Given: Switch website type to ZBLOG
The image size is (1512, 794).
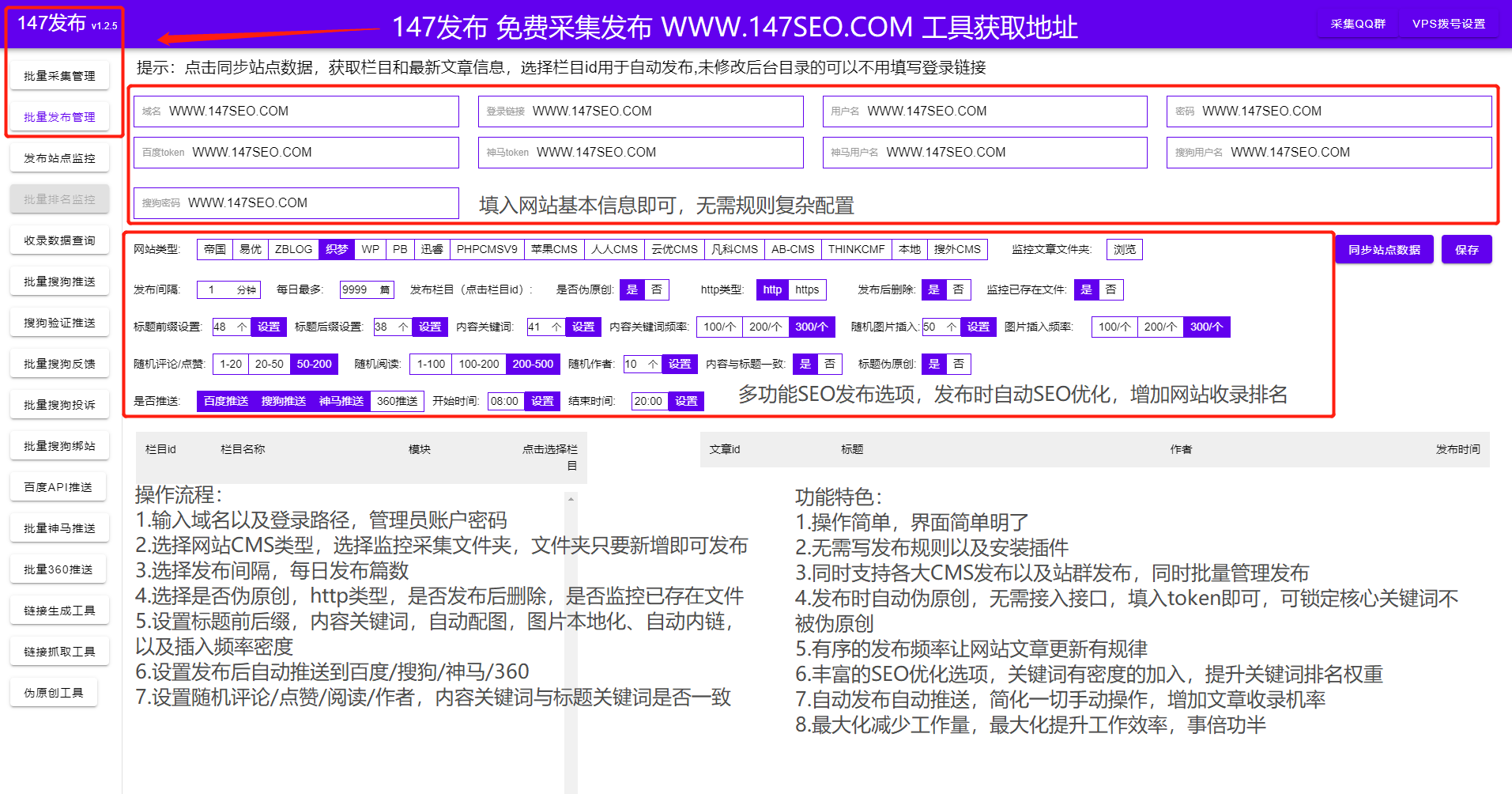Looking at the screenshot, I should (292, 249).
